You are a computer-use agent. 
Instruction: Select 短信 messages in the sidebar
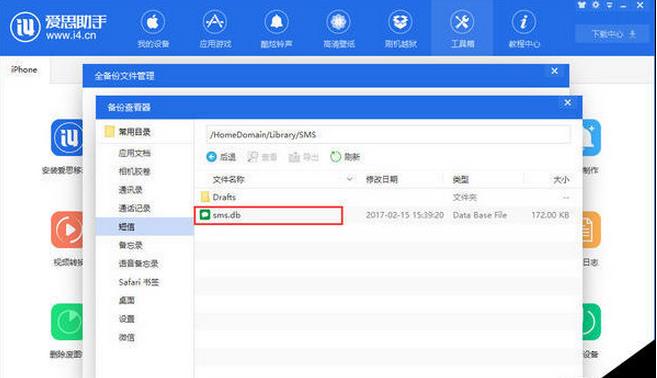pyautogui.click(x=145, y=227)
